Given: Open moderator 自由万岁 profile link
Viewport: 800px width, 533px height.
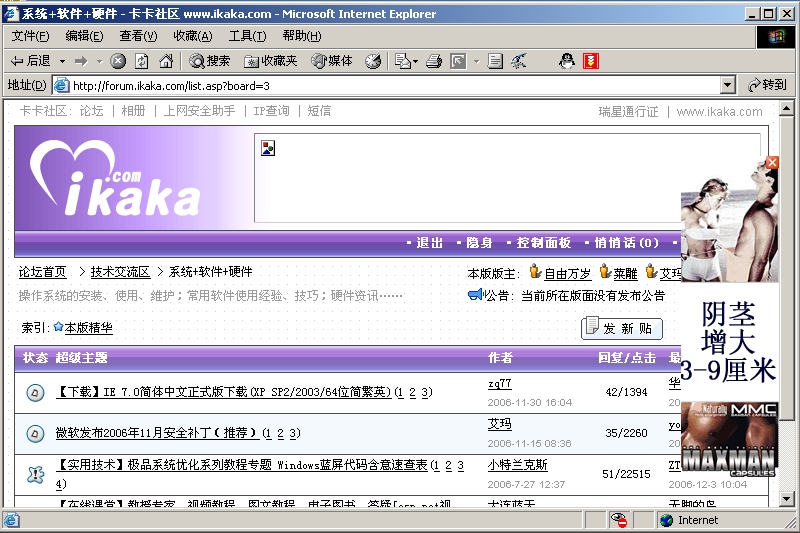Looking at the screenshot, I should 567,274.
